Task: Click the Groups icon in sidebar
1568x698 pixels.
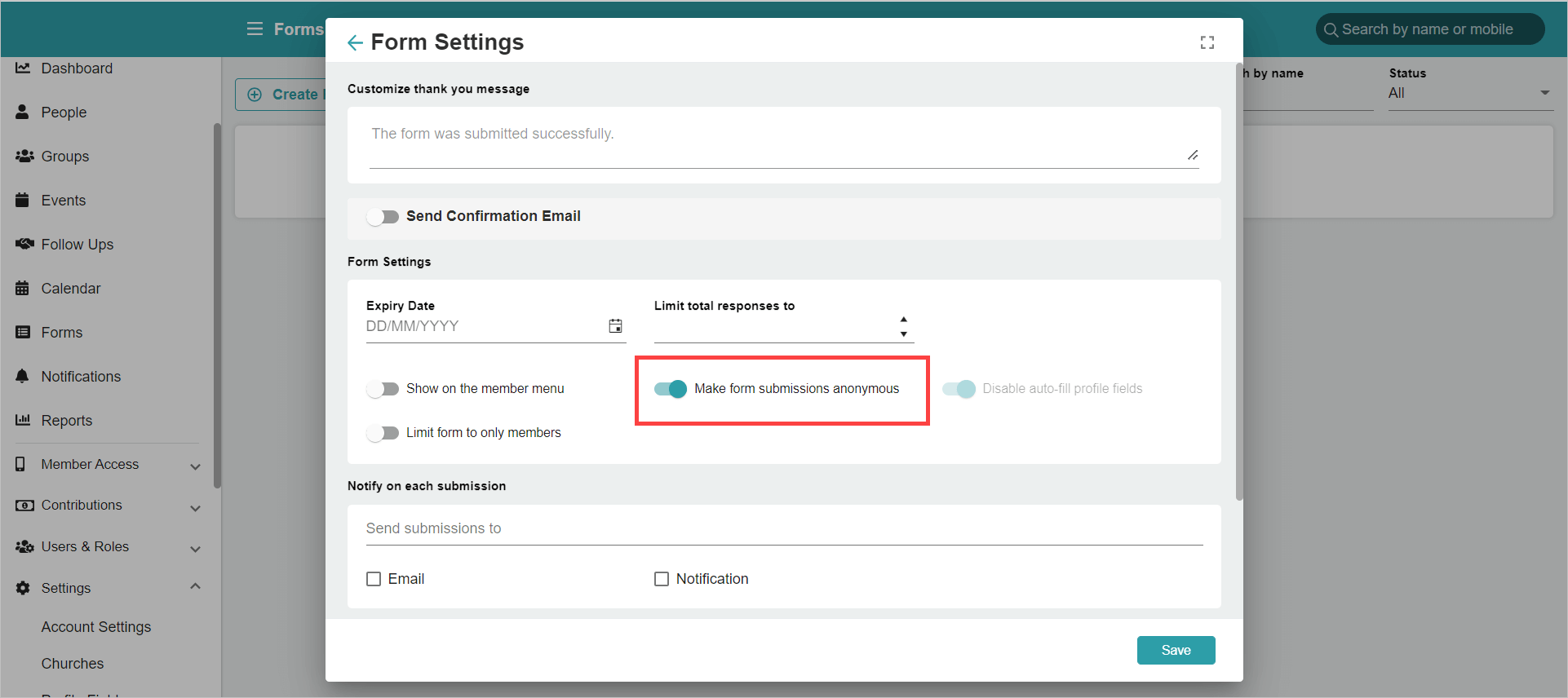Action: pyautogui.click(x=24, y=157)
